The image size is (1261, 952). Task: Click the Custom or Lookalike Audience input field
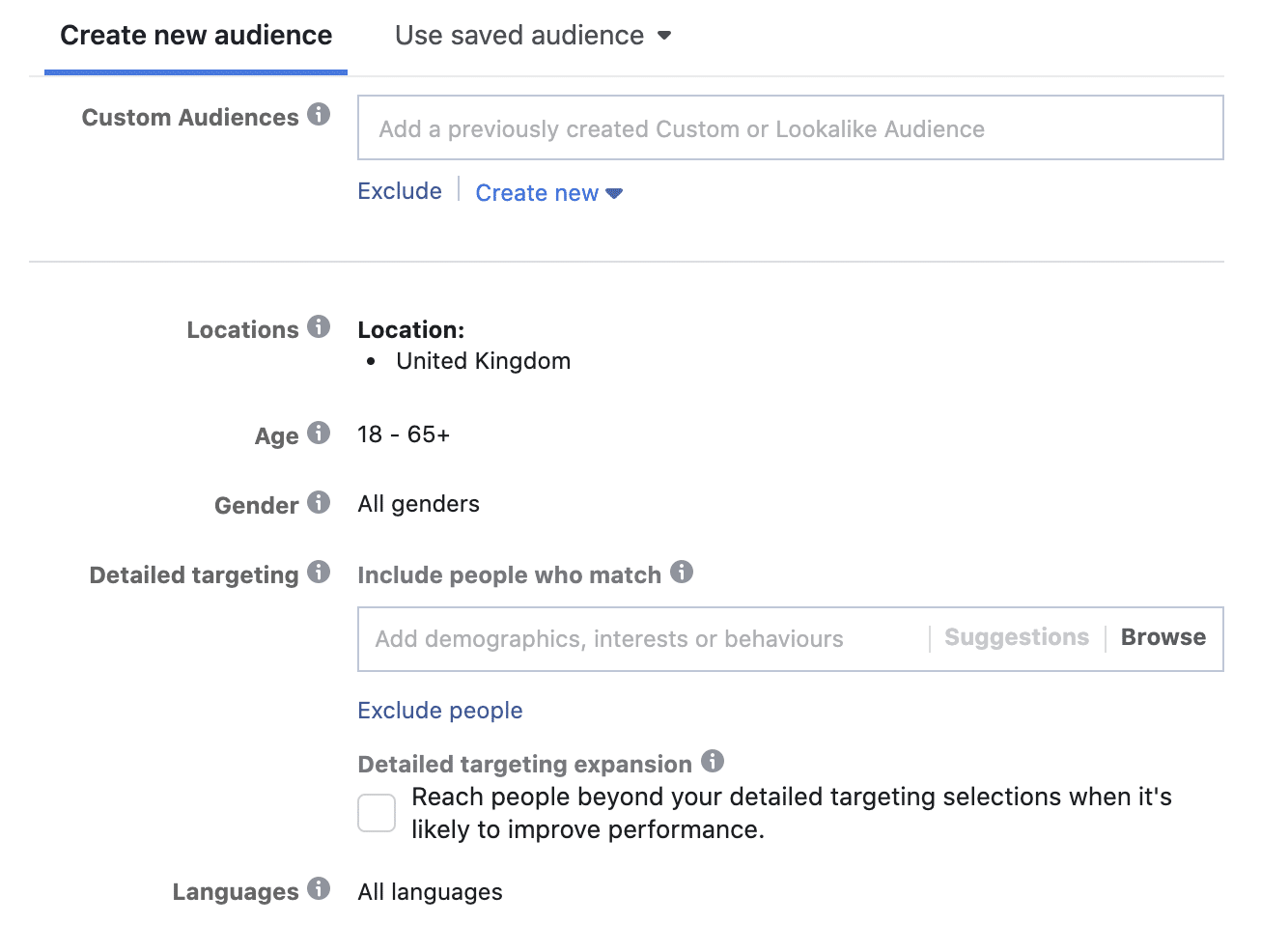[x=790, y=127]
